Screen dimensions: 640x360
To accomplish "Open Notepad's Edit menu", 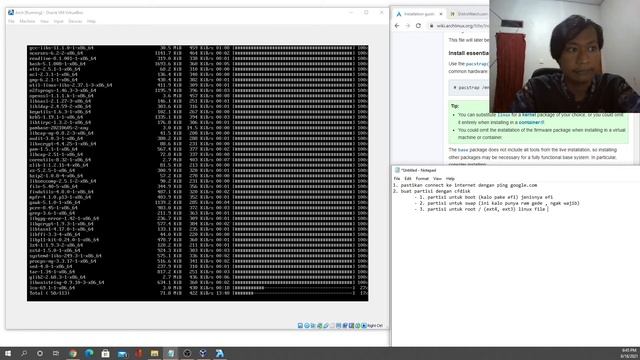I will click(408, 179).
